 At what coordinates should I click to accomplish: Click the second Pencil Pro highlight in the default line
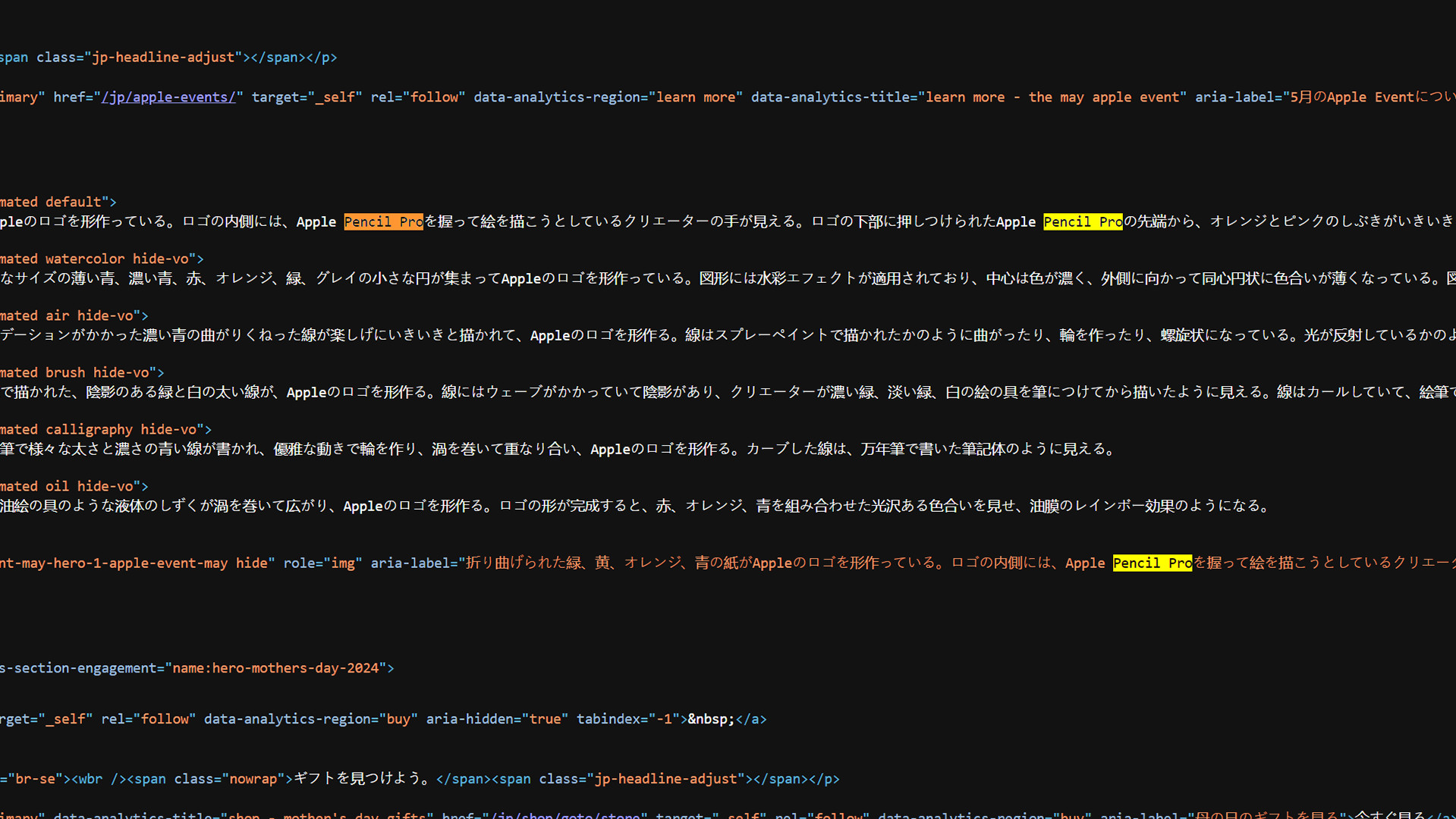click(x=1083, y=221)
